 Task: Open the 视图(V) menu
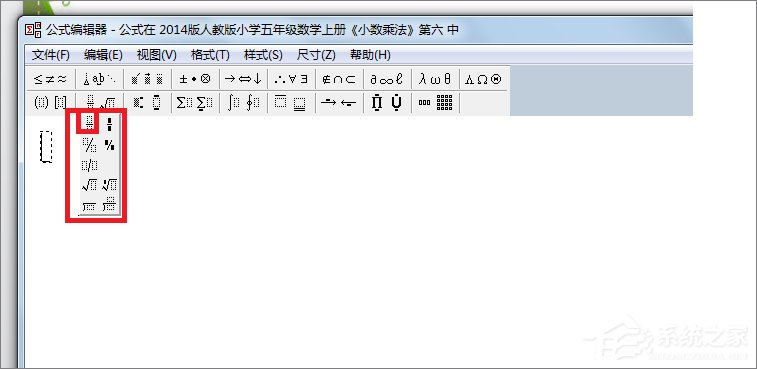pyautogui.click(x=156, y=55)
